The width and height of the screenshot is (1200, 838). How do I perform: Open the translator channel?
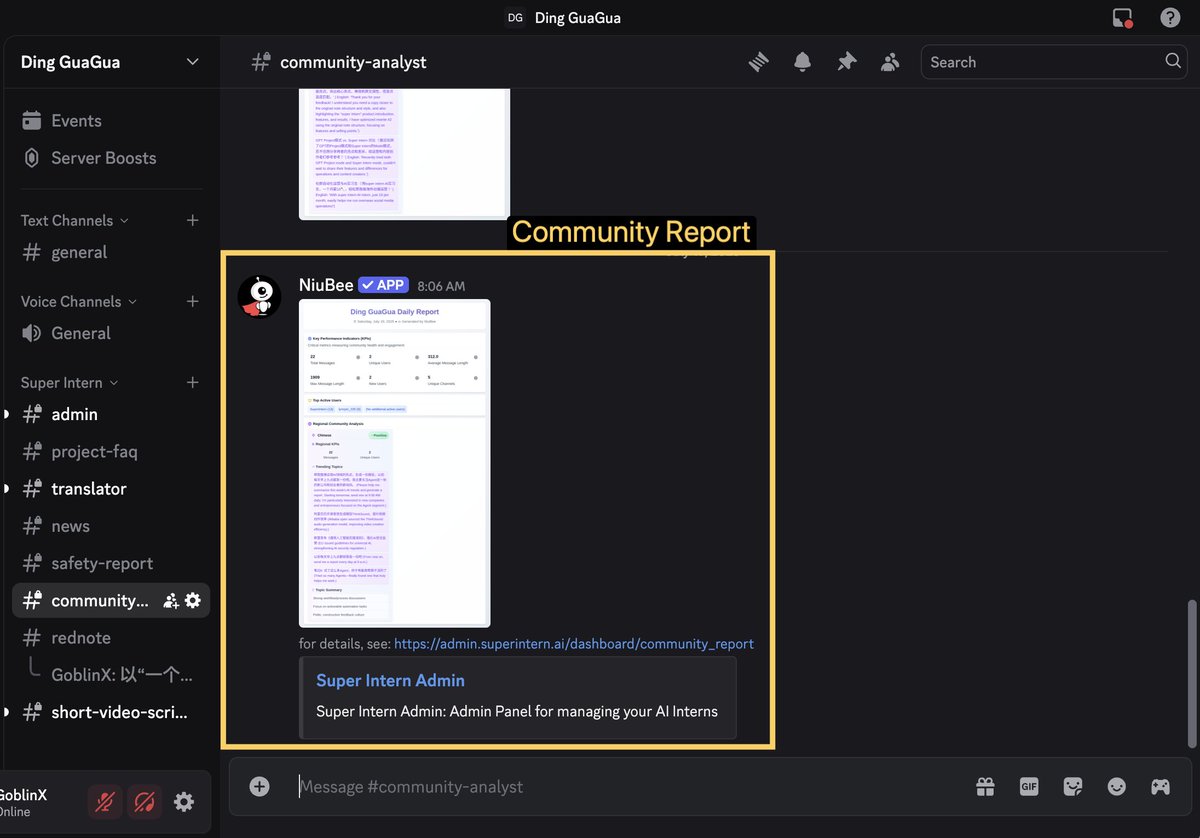110,488
